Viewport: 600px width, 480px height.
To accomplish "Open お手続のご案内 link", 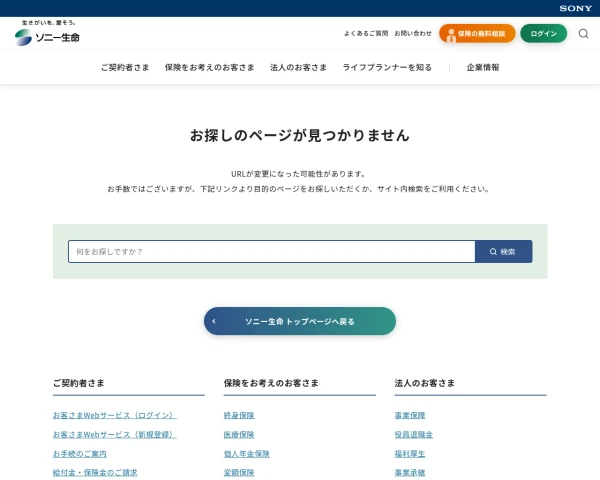I will [80, 454].
